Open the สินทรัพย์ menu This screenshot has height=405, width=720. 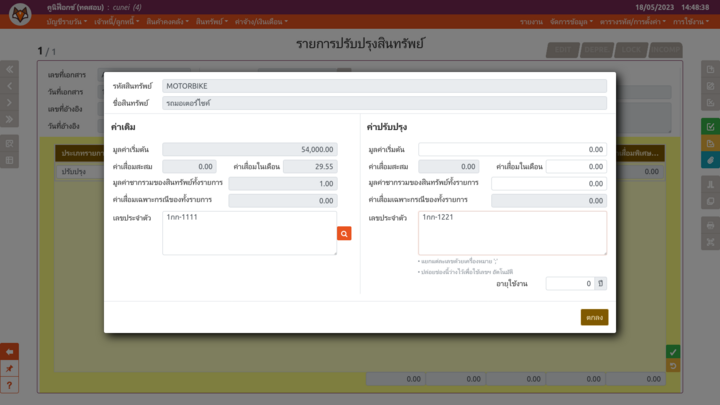pyautogui.click(x=212, y=22)
